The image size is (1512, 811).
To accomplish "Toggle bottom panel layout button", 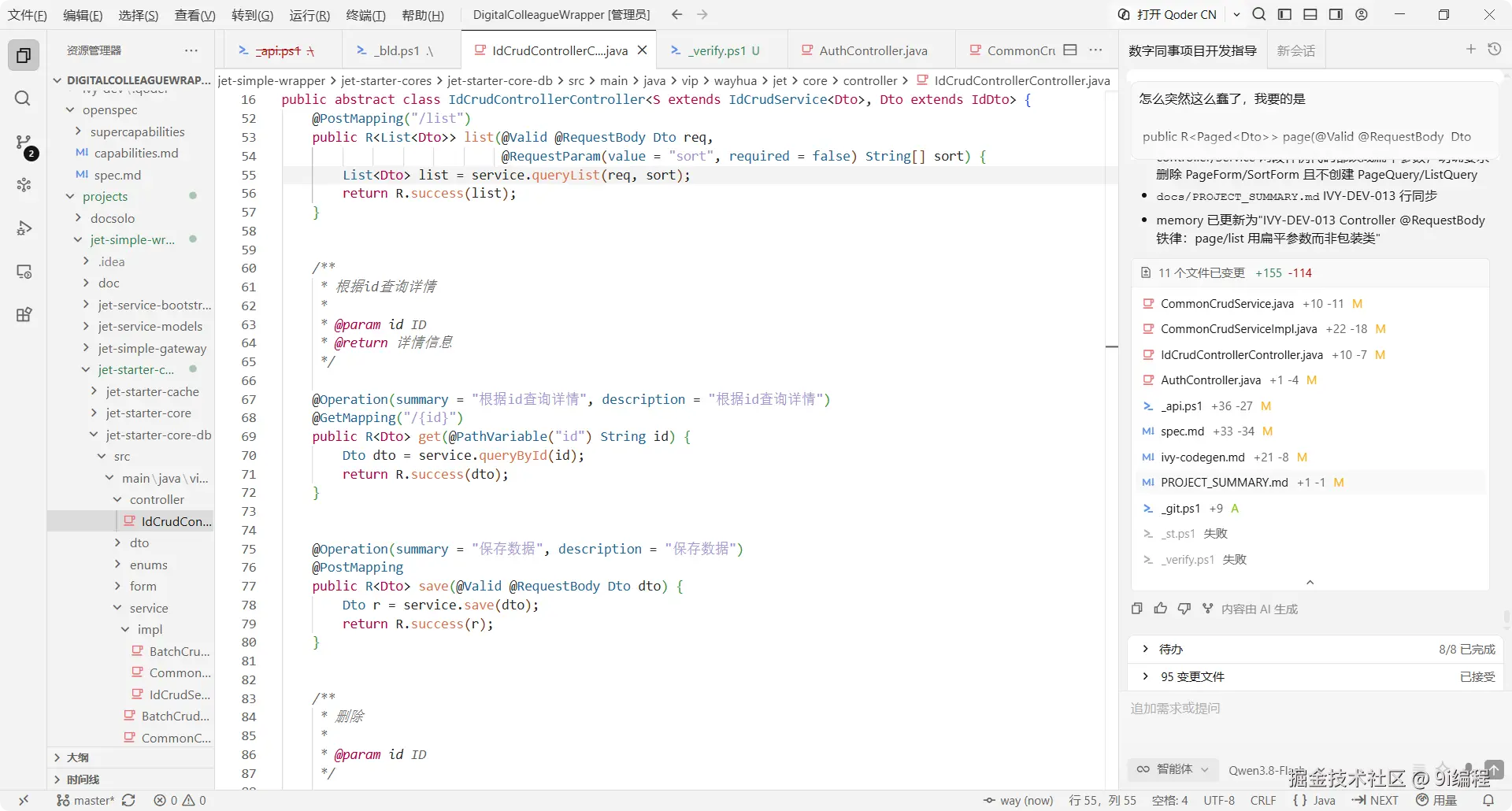I will pyautogui.click(x=1310, y=14).
